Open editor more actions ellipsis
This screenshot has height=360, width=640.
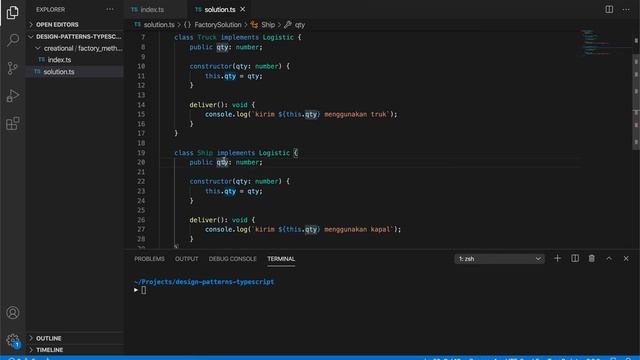pos(626,9)
